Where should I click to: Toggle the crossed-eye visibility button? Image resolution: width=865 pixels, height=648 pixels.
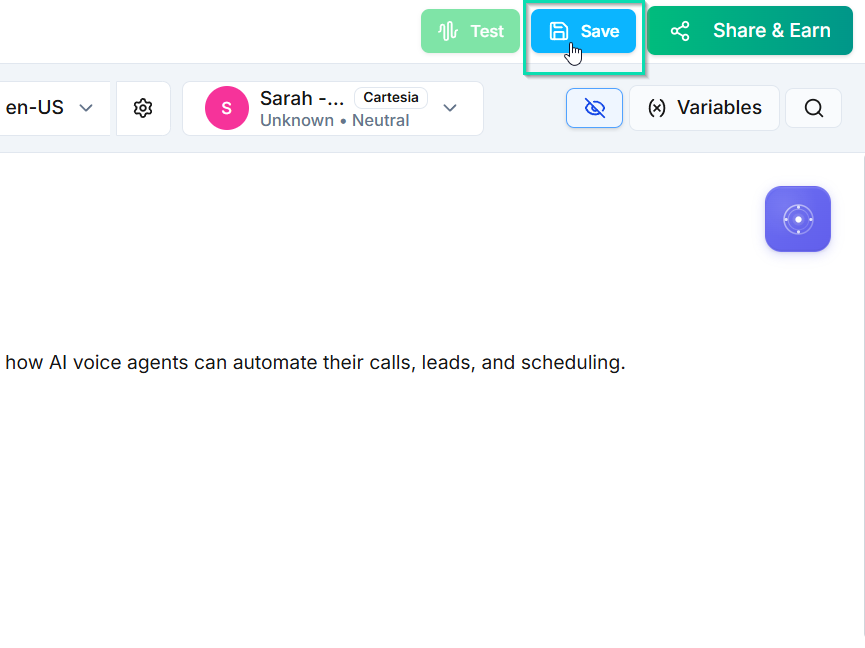[x=594, y=108]
